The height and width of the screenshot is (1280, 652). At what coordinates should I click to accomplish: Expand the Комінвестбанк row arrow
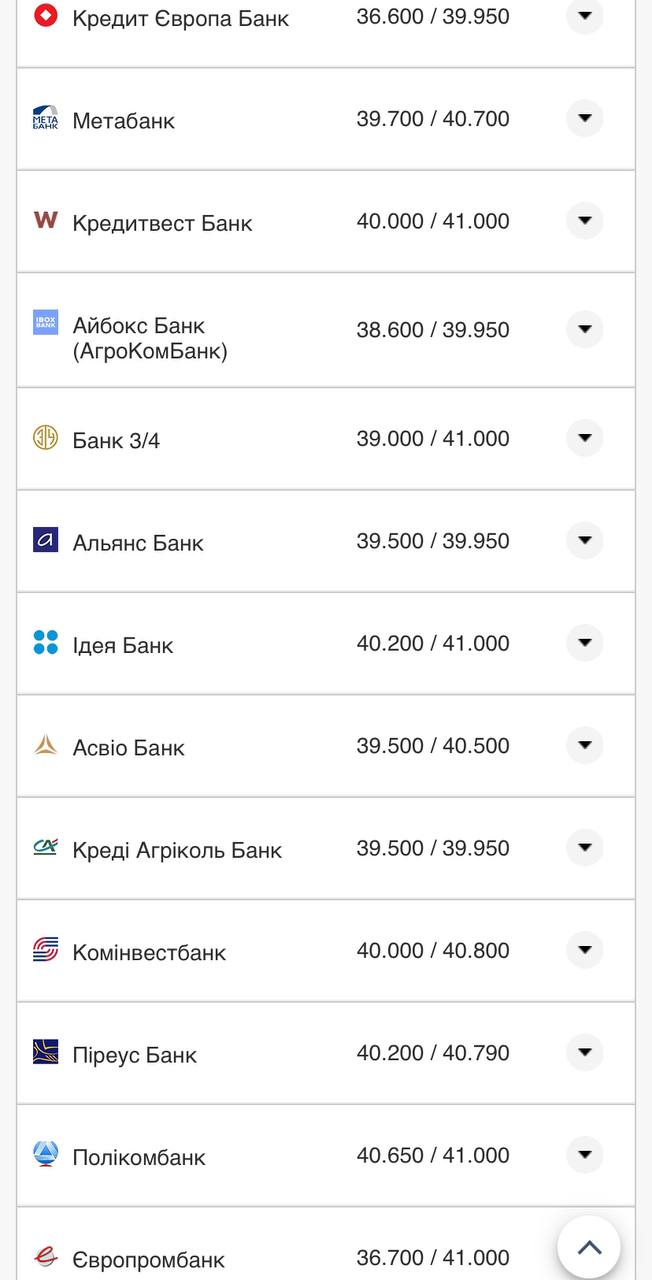[x=585, y=950]
